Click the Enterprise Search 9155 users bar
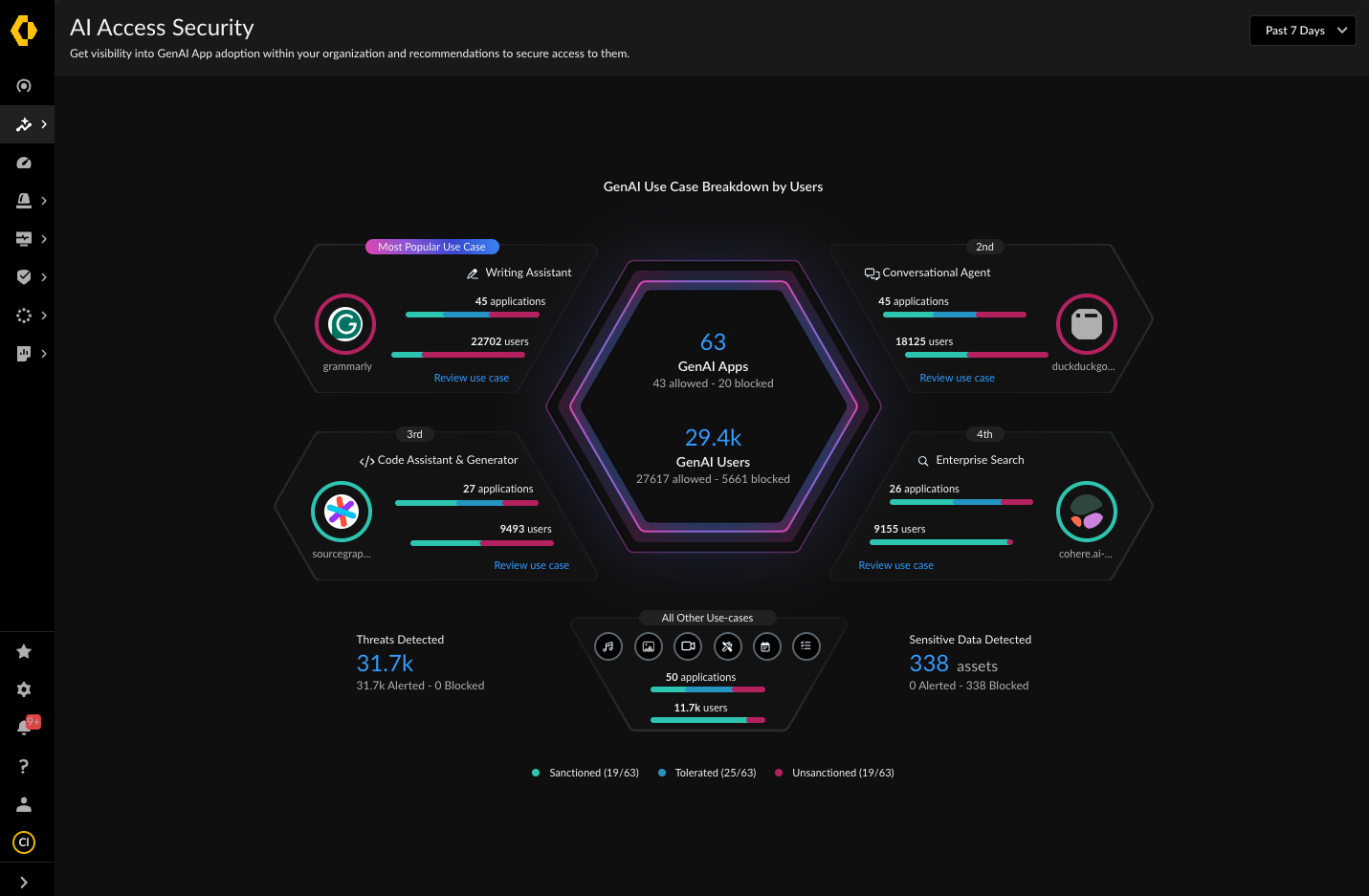The width and height of the screenshot is (1369, 896). click(941, 542)
